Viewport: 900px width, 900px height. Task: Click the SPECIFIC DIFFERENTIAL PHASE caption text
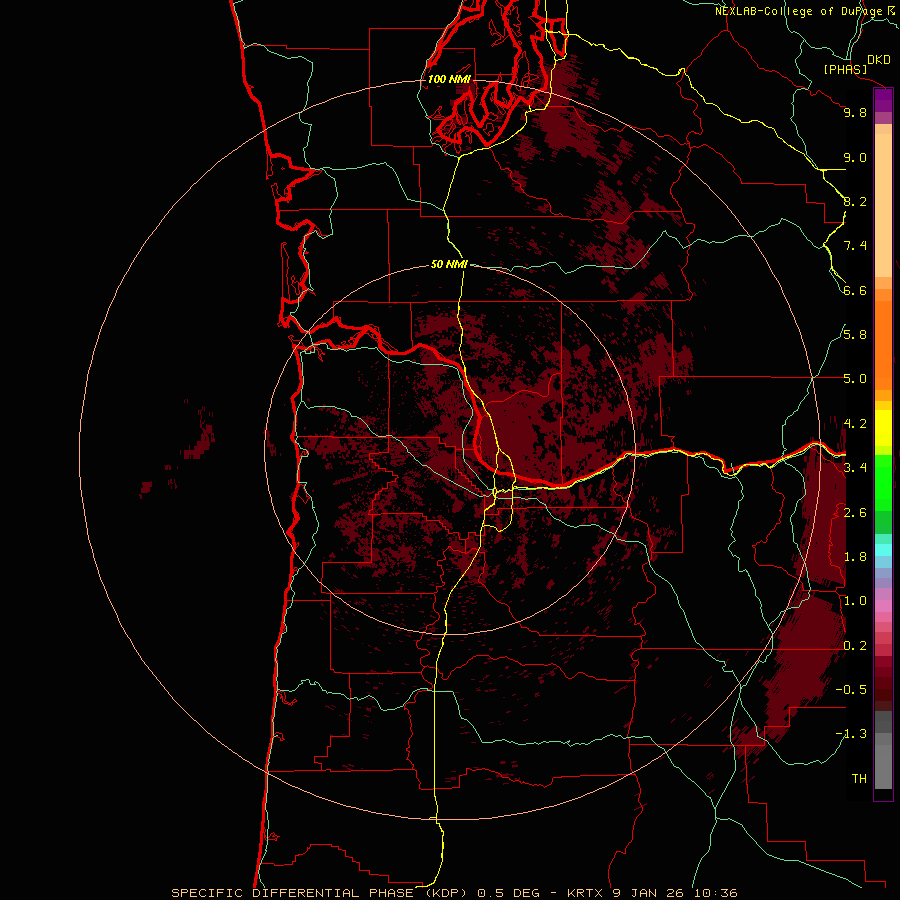[292, 893]
